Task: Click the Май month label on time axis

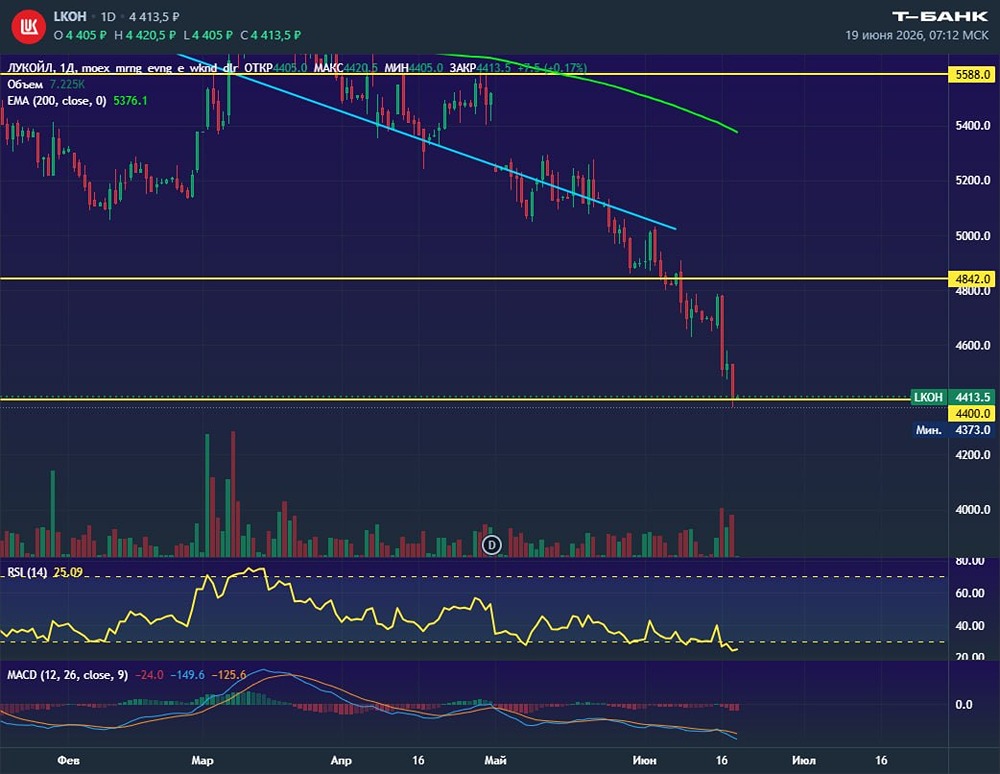Action: point(496,760)
